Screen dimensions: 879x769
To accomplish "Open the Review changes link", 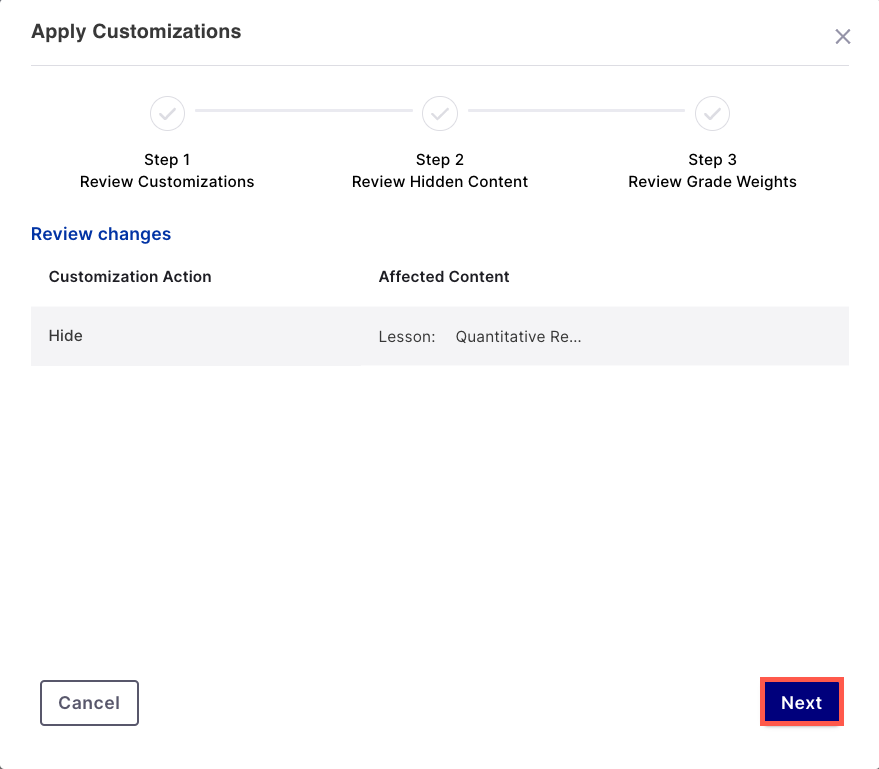I will point(100,234).
